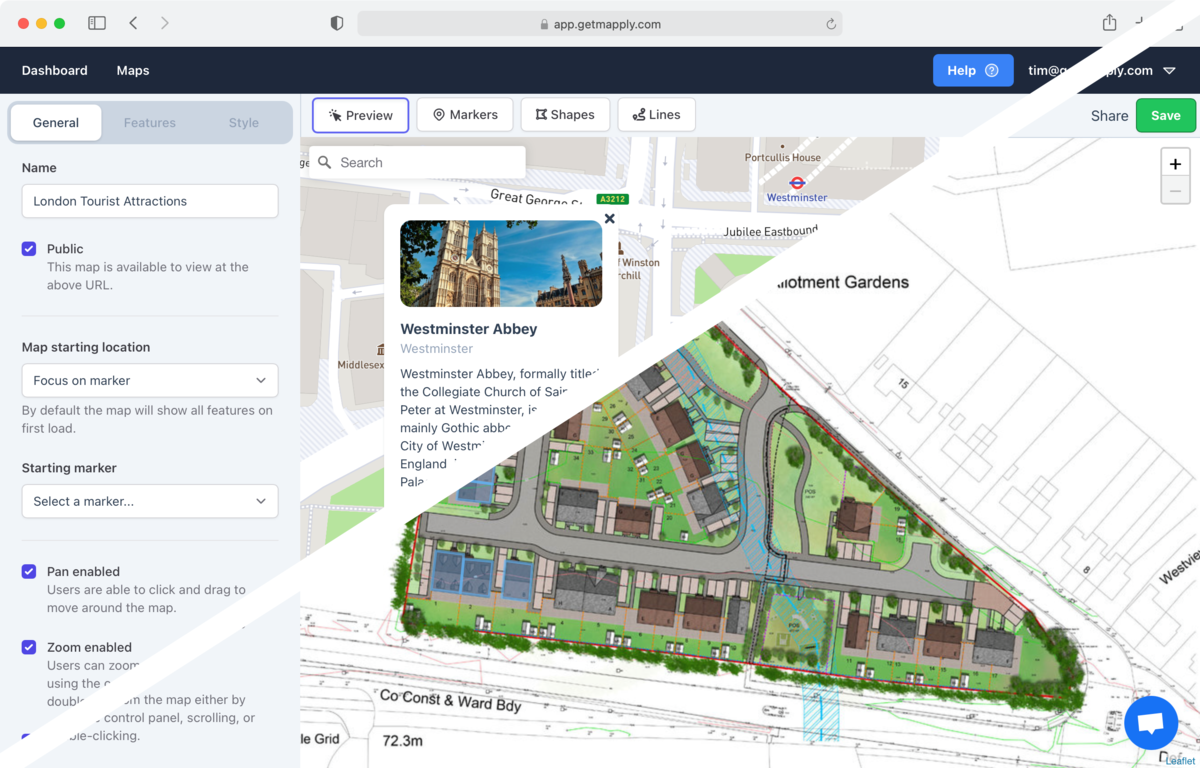Click the Westminster Abbey photo thumbnail
The image size is (1200, 768).
point(501,263)
